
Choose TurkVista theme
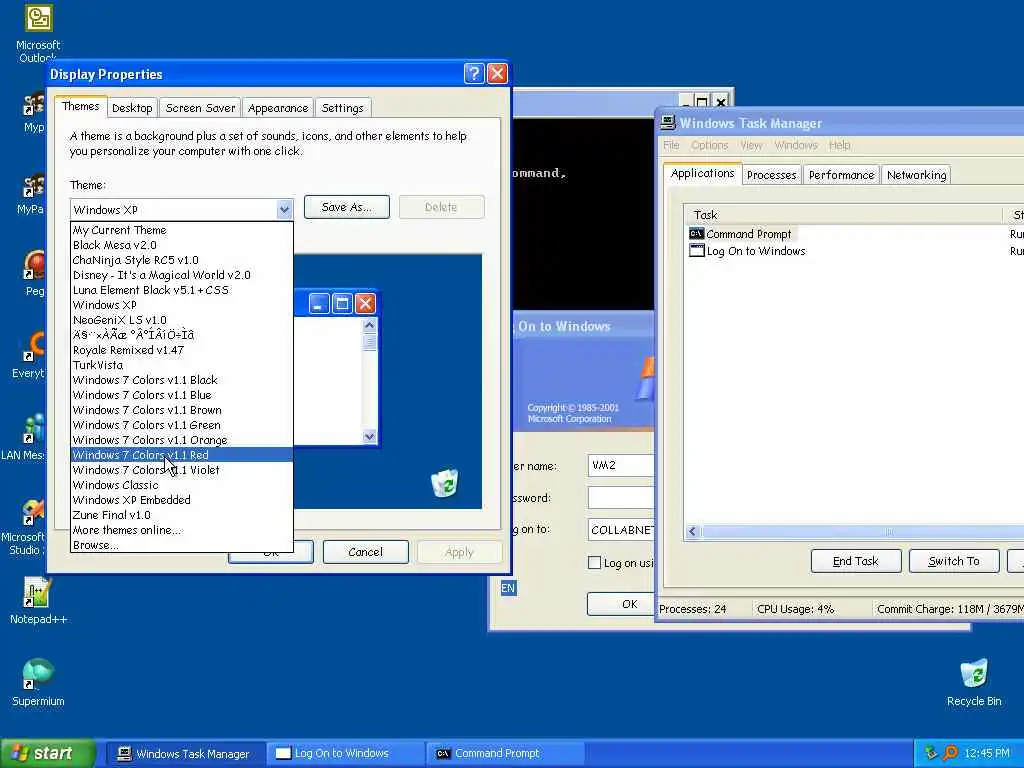[182, 365]
